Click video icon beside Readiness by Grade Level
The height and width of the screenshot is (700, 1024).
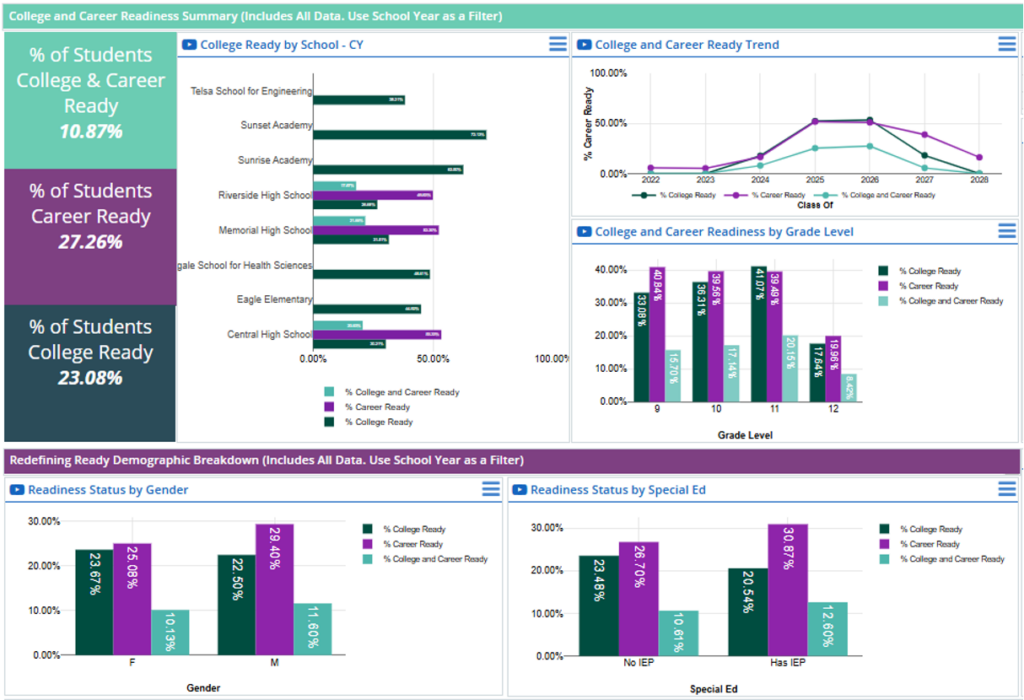(x=584, y=232)
